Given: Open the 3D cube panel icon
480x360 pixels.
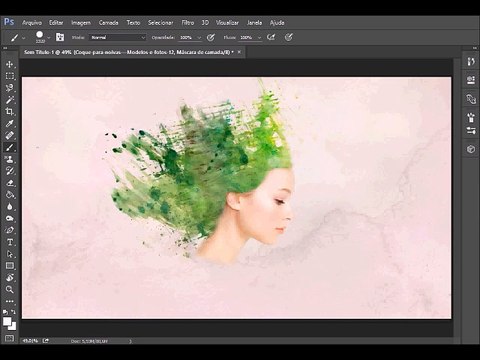Looking at the screenshot, I should click(471, 149).
